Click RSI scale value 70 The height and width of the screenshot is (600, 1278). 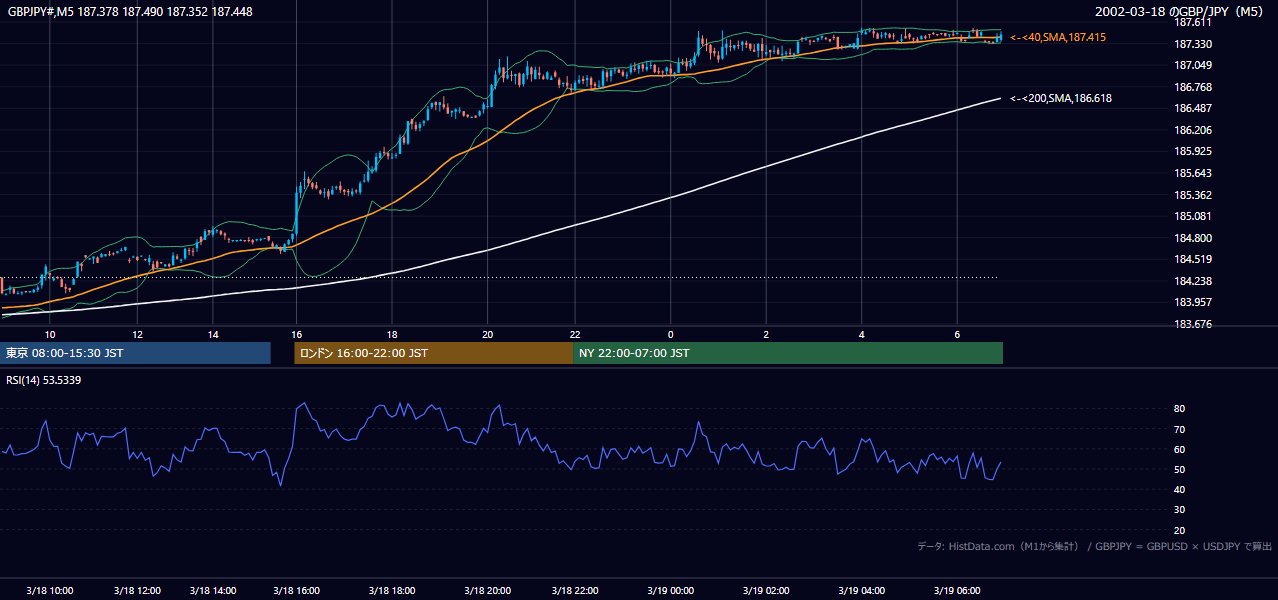pos(1180,429)
